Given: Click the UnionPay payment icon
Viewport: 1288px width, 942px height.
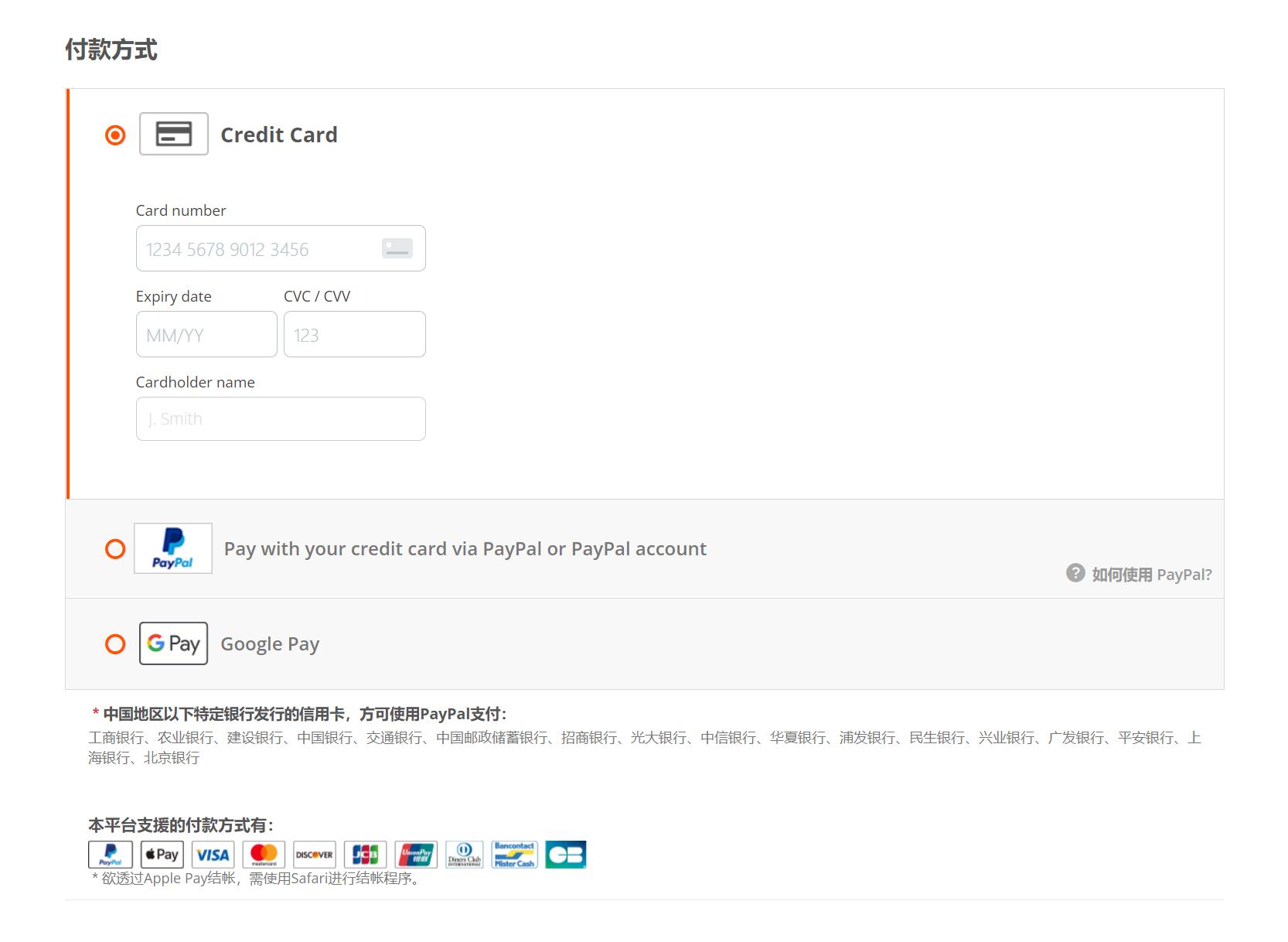Looking at the screenshot, I should (416, 854).
